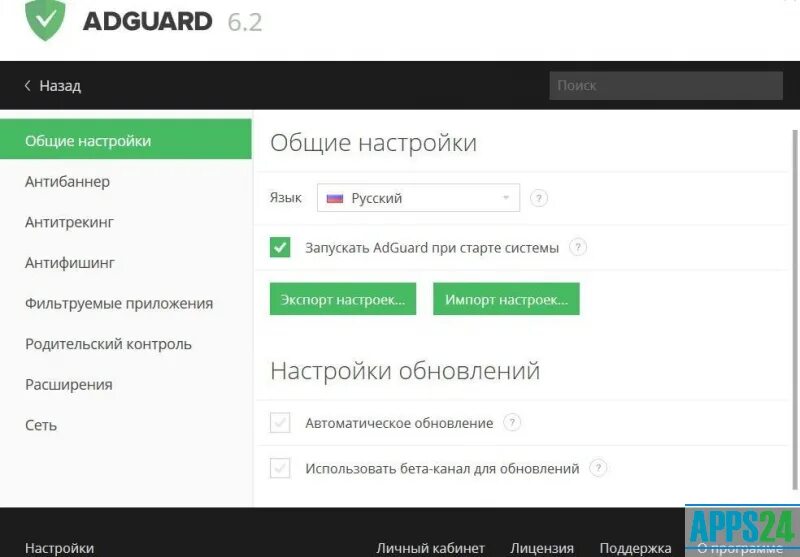
Task: Open Антитрекинг settings section
Action: click(69, 222)
